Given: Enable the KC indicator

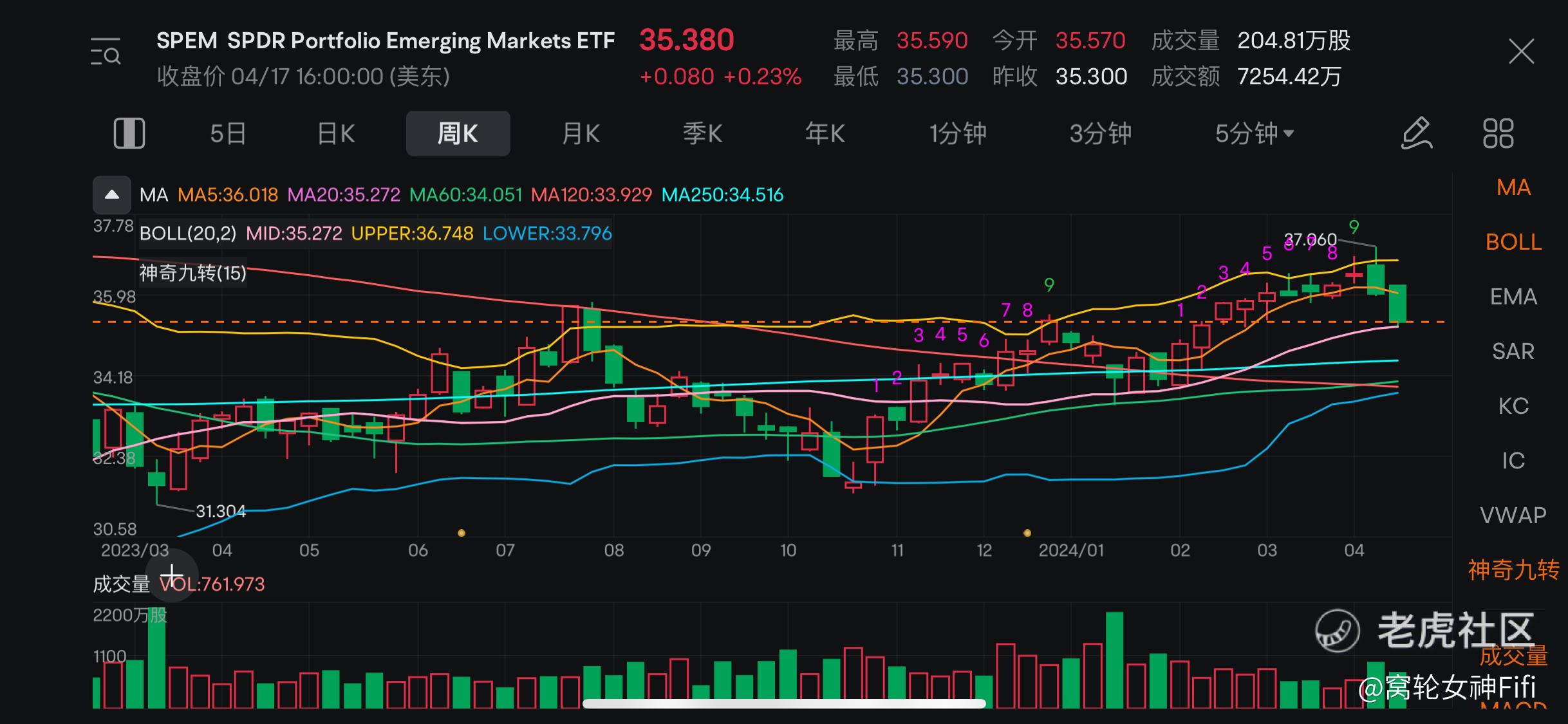Looking at the screenshot, I should [x=1513, y=406].
